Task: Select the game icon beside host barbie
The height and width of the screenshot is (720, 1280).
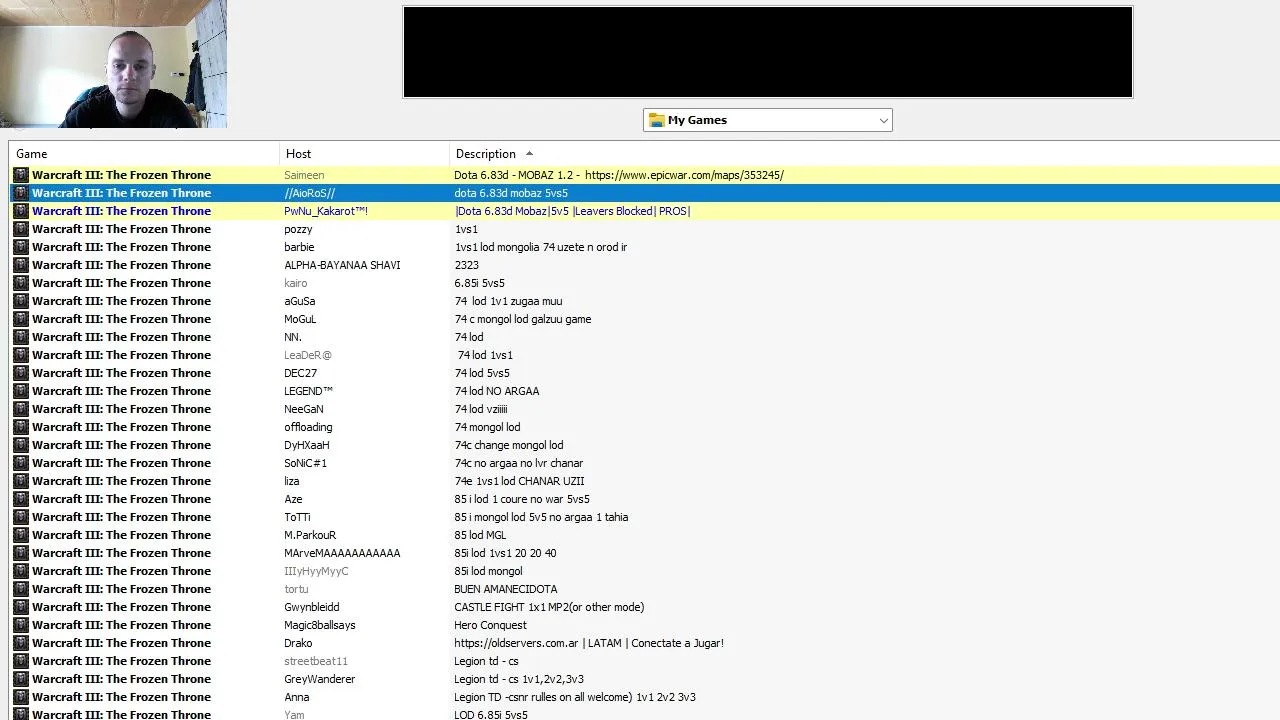Action: (21, 247)
